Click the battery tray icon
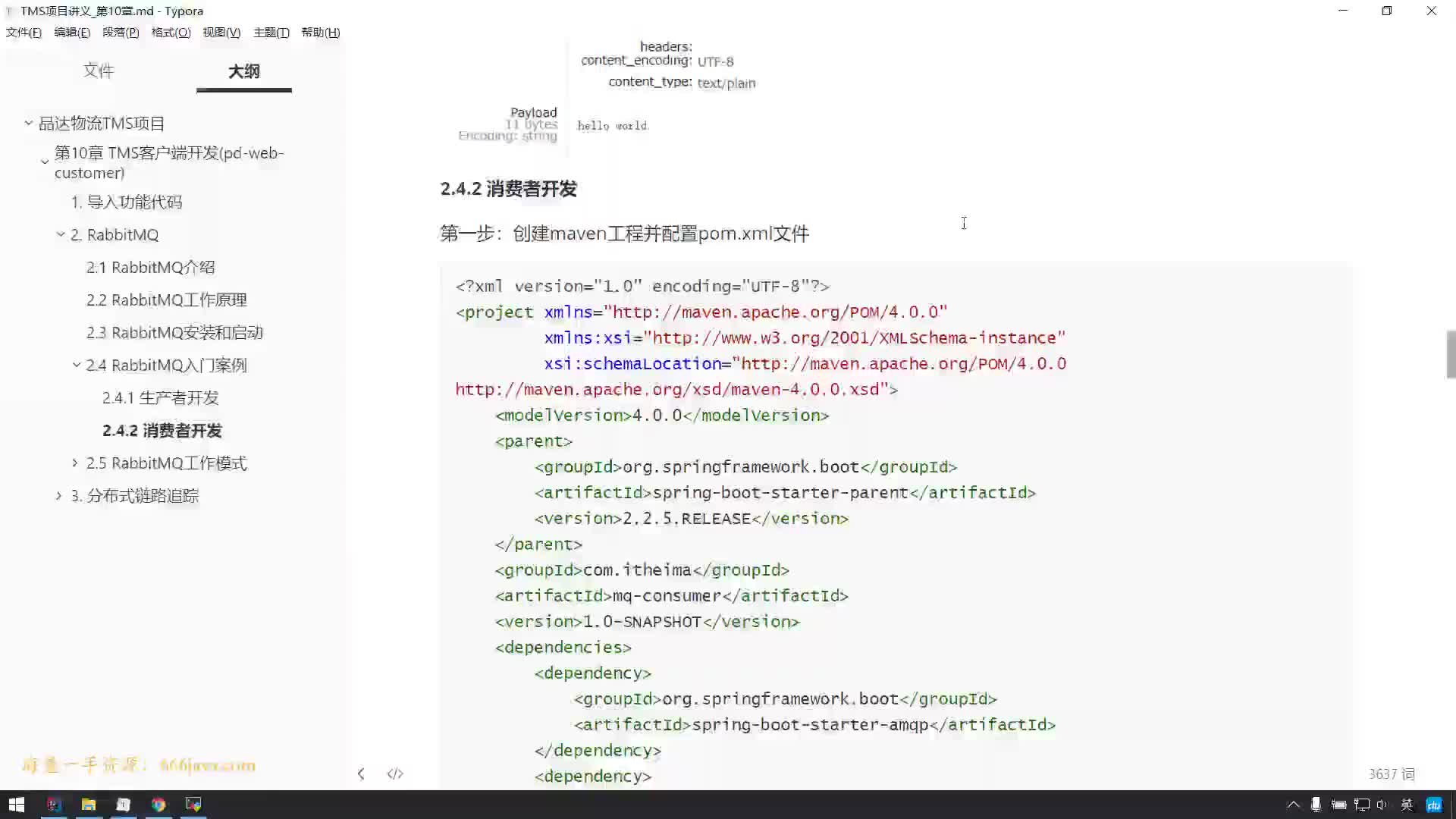This screenshot has width=1456, height=819. click(x=1339, y=805)
